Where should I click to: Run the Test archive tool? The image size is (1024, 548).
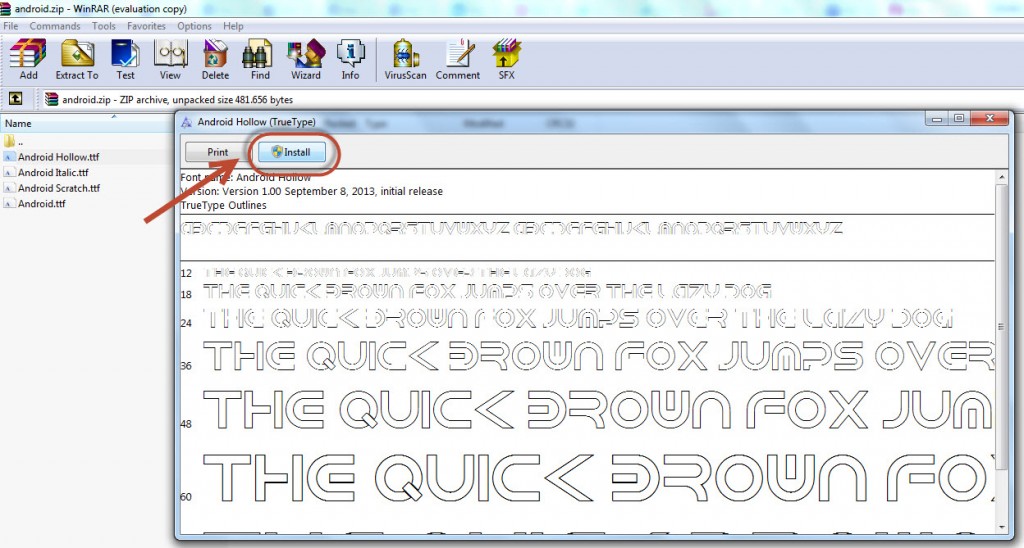(x=125, y=59)
